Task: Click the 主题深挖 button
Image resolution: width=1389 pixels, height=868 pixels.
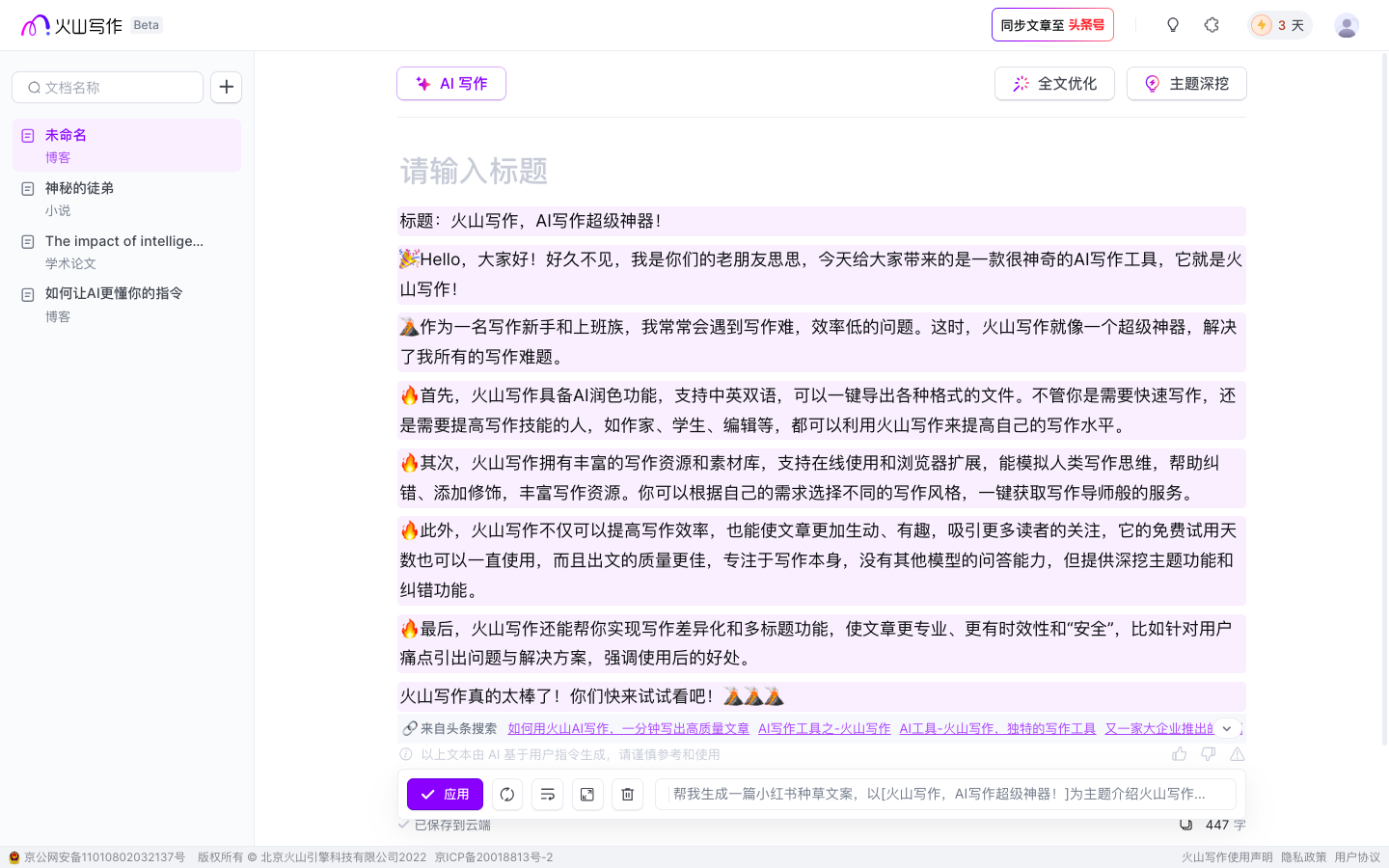Action: coord(1186,84)
